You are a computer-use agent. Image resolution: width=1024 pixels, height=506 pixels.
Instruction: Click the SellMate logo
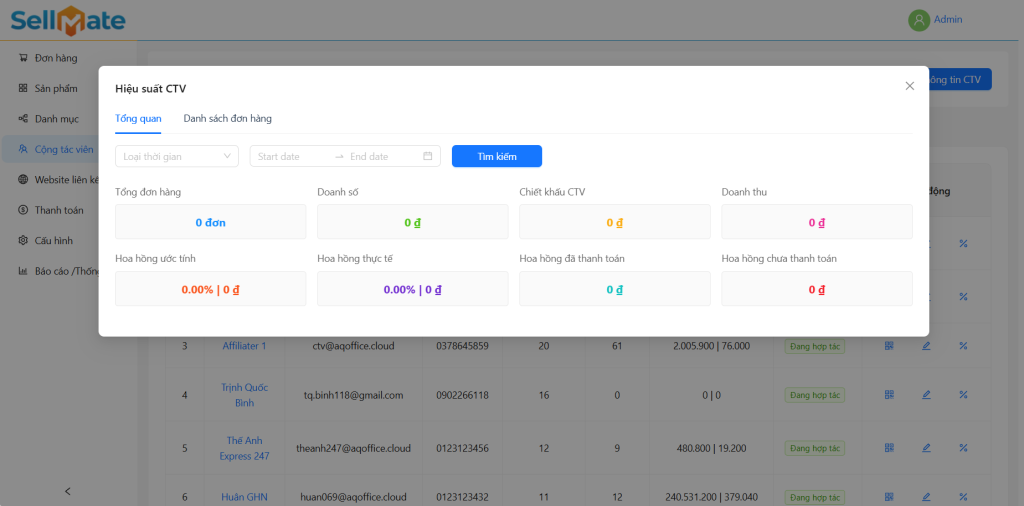68,19
